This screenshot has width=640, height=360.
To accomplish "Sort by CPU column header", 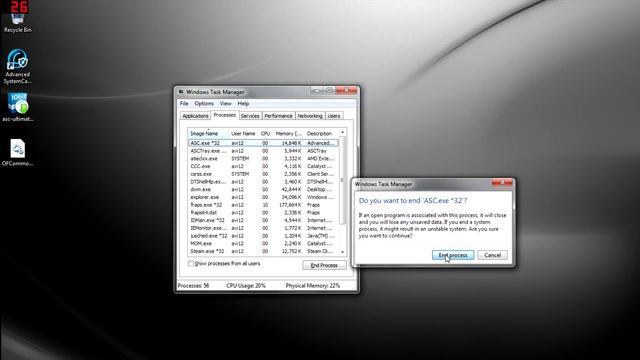I will [x=265, y=133].
